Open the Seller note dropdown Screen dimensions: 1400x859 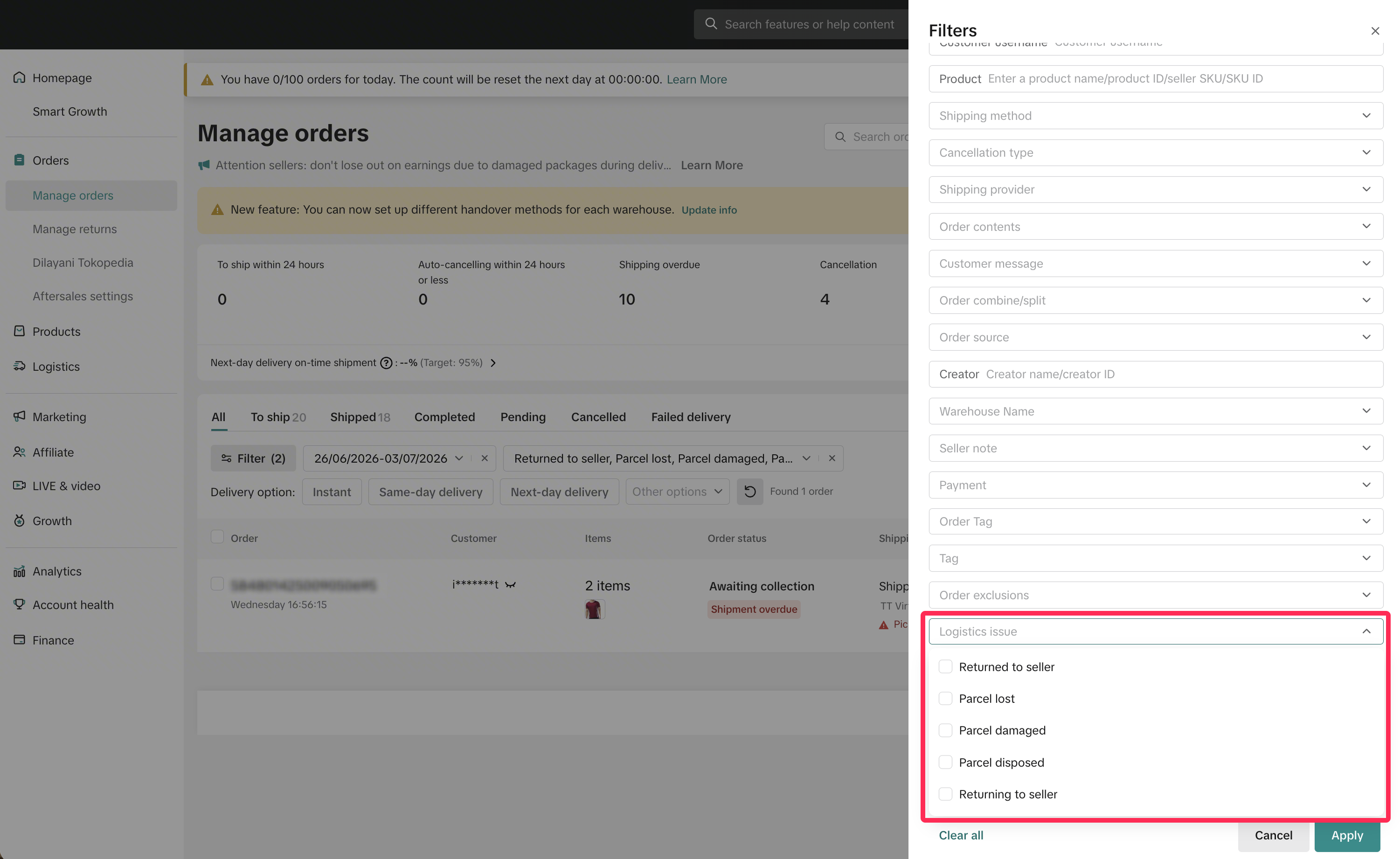point(1156,448)
